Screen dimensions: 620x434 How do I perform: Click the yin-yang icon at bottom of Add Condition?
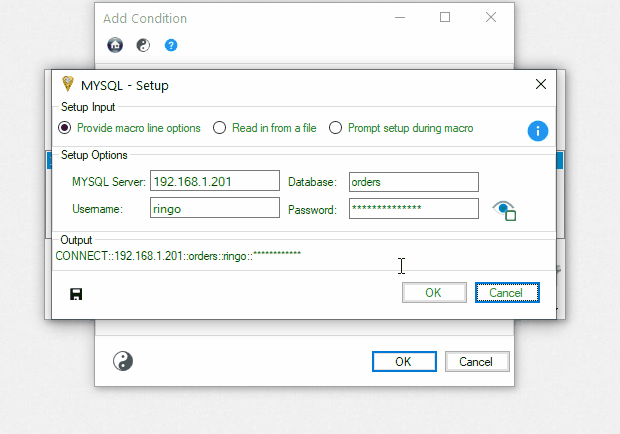point(123,361)
